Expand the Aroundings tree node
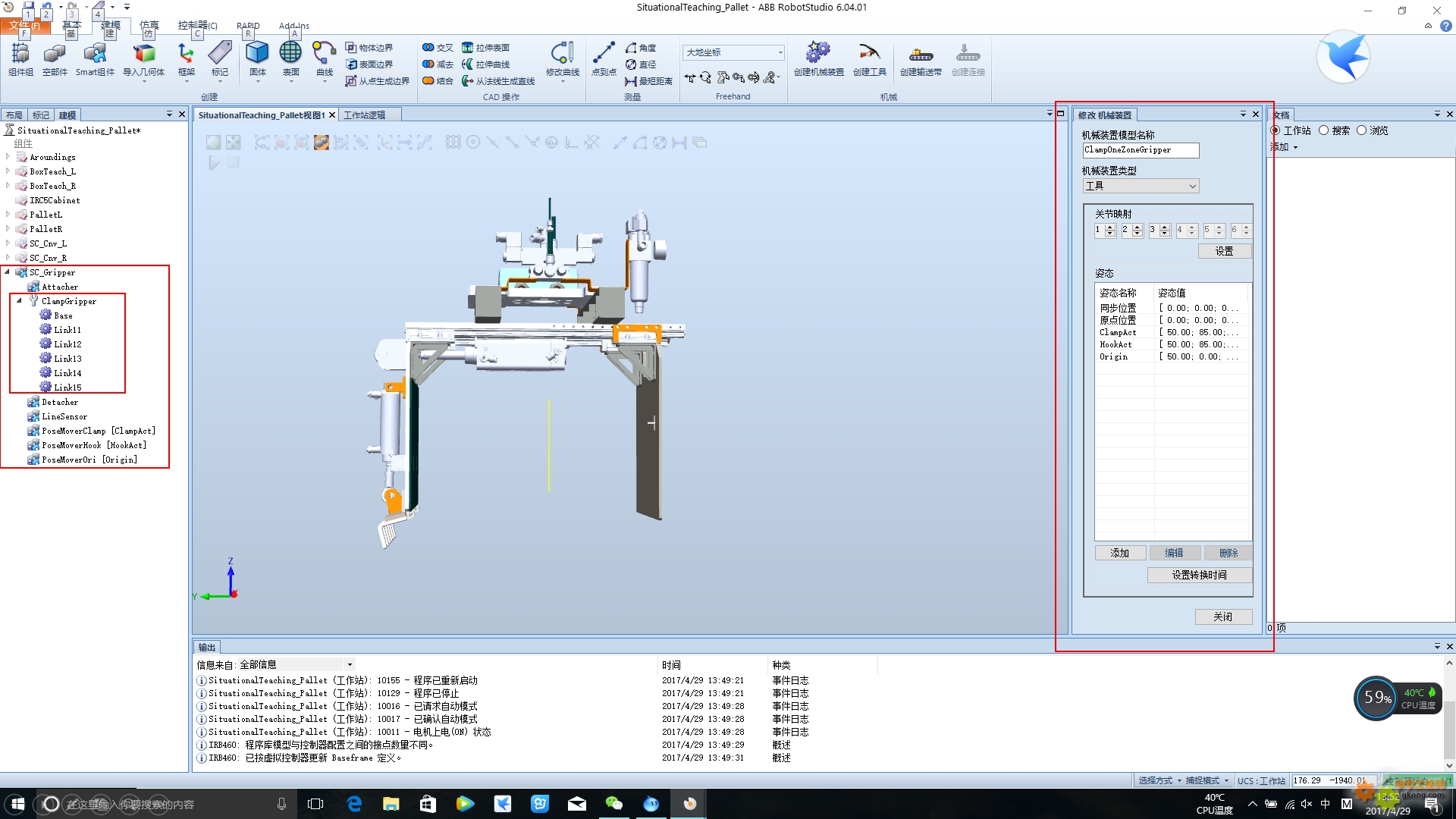1456x819 pixels. (8, 157)
